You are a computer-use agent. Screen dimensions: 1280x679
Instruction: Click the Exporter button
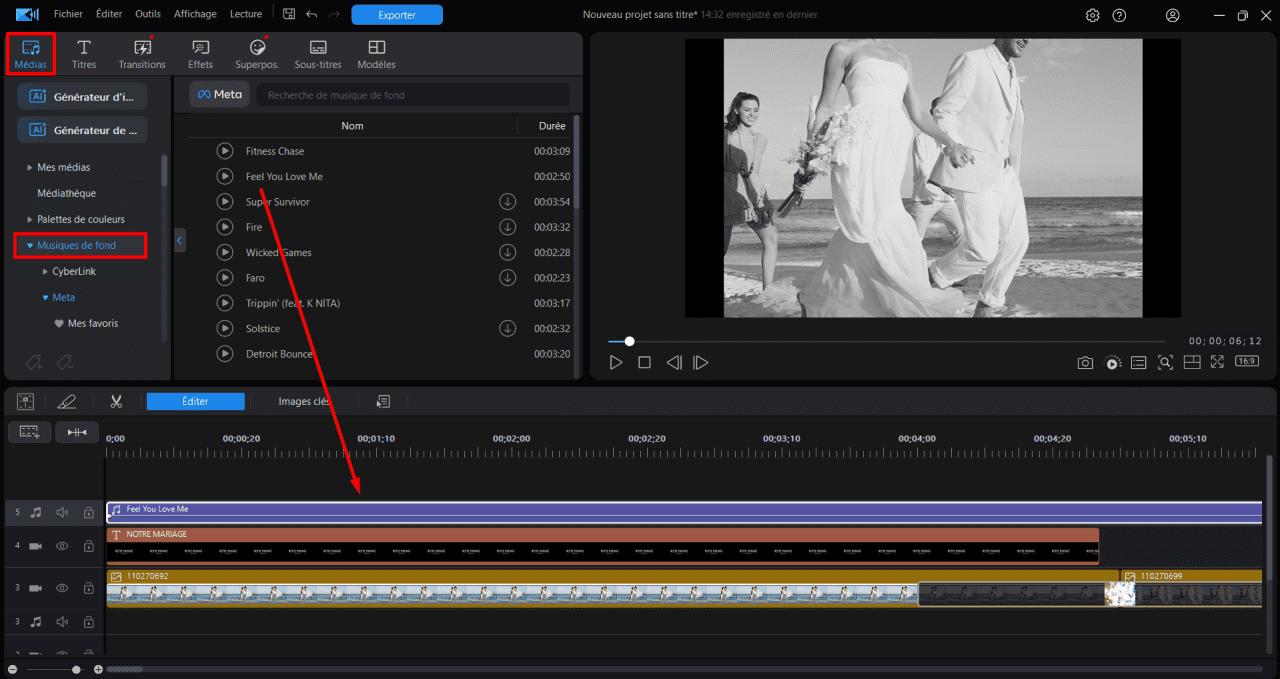tap(397, 15)
